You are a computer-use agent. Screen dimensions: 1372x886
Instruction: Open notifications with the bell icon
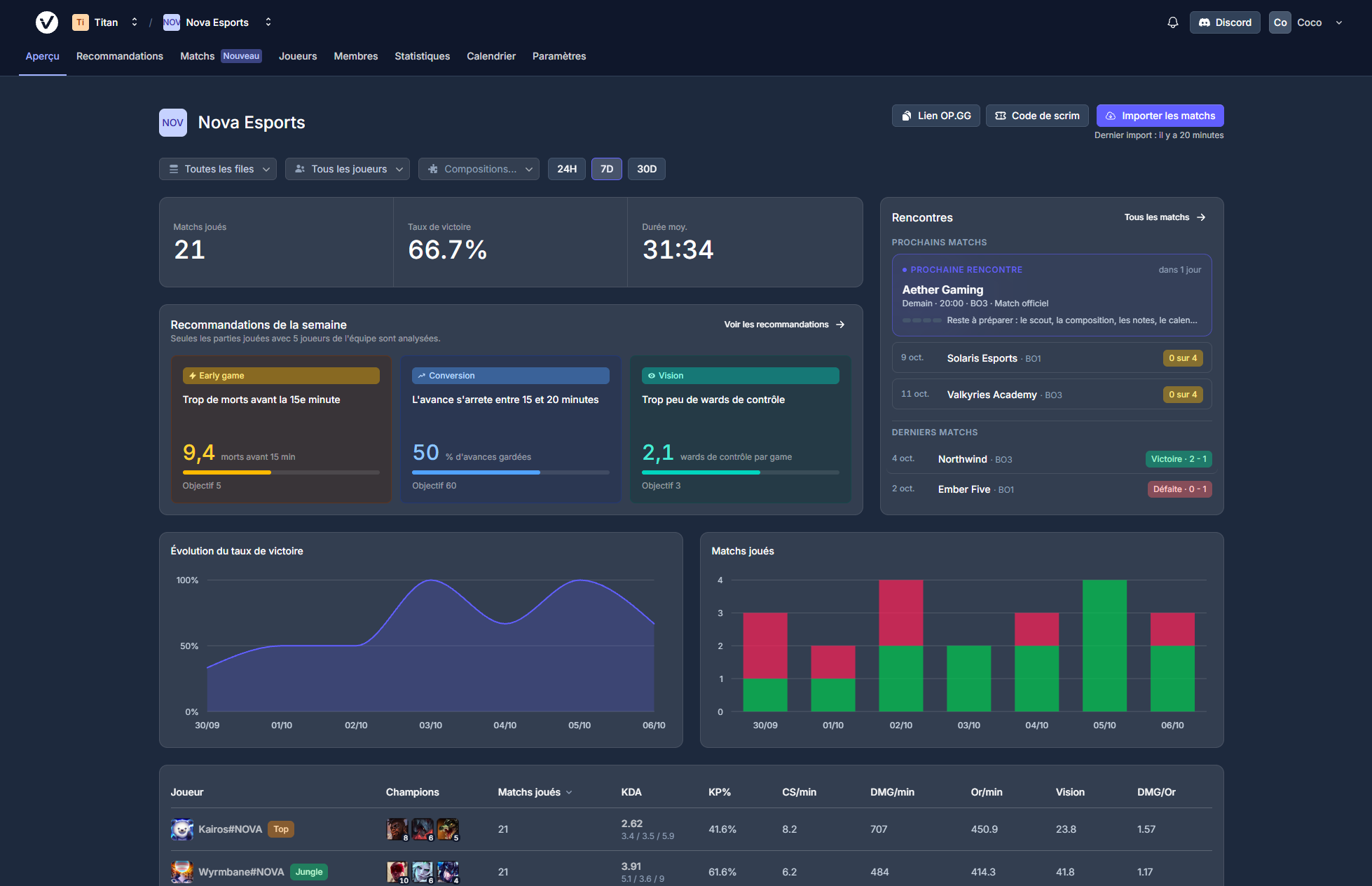pyautogui.click(x=1172, y=22)
